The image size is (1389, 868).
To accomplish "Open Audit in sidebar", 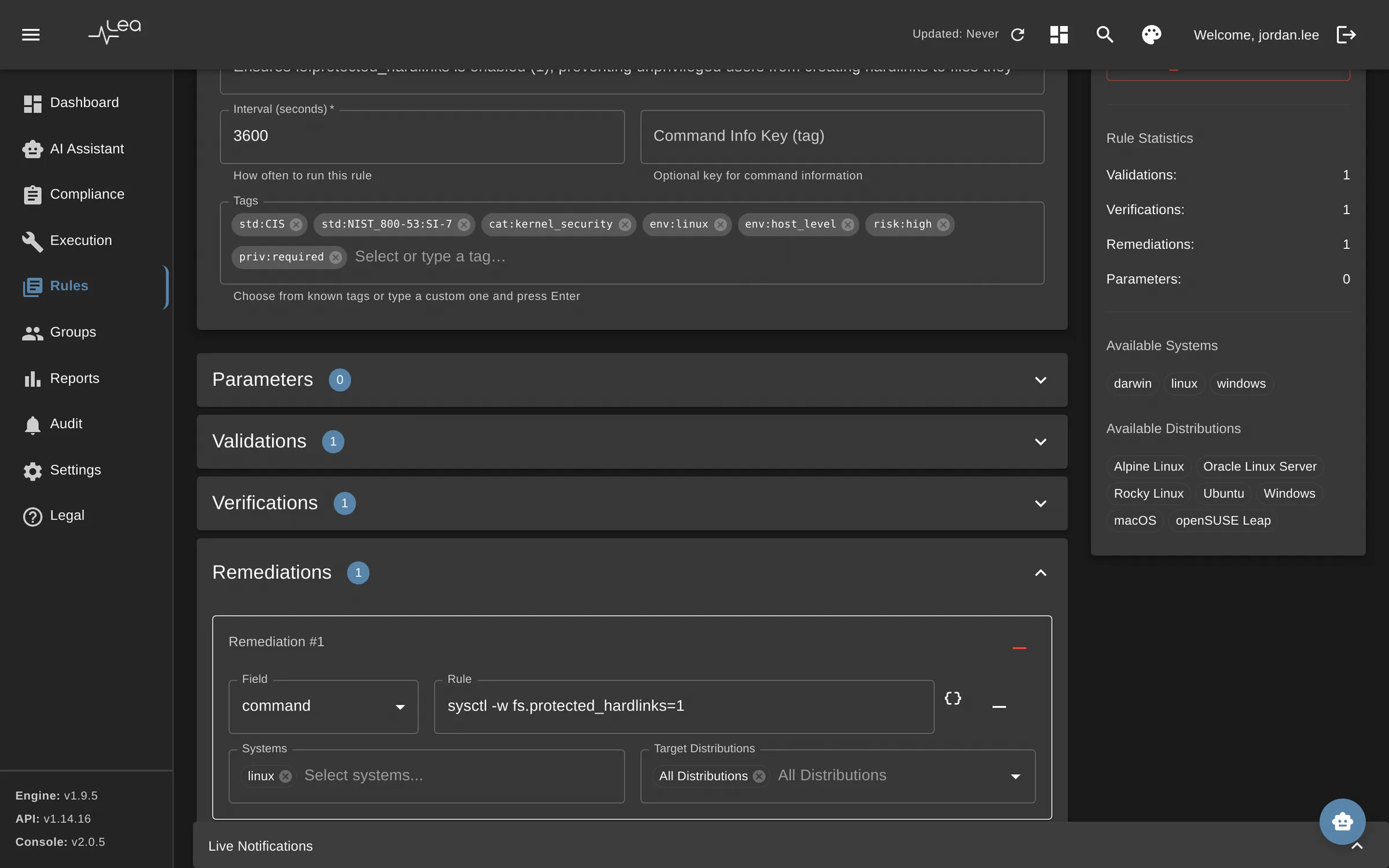I will (x=86, y=424).
